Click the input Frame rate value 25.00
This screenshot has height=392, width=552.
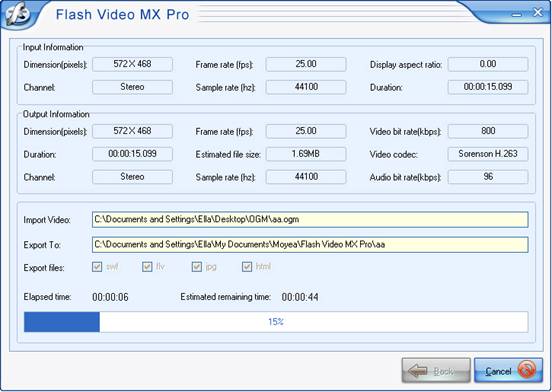point(306,64)
